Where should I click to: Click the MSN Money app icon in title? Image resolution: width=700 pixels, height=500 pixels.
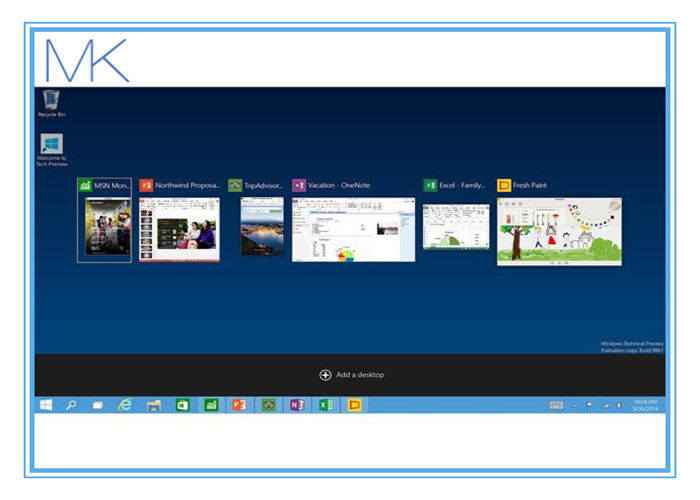(x=85, y=185)
